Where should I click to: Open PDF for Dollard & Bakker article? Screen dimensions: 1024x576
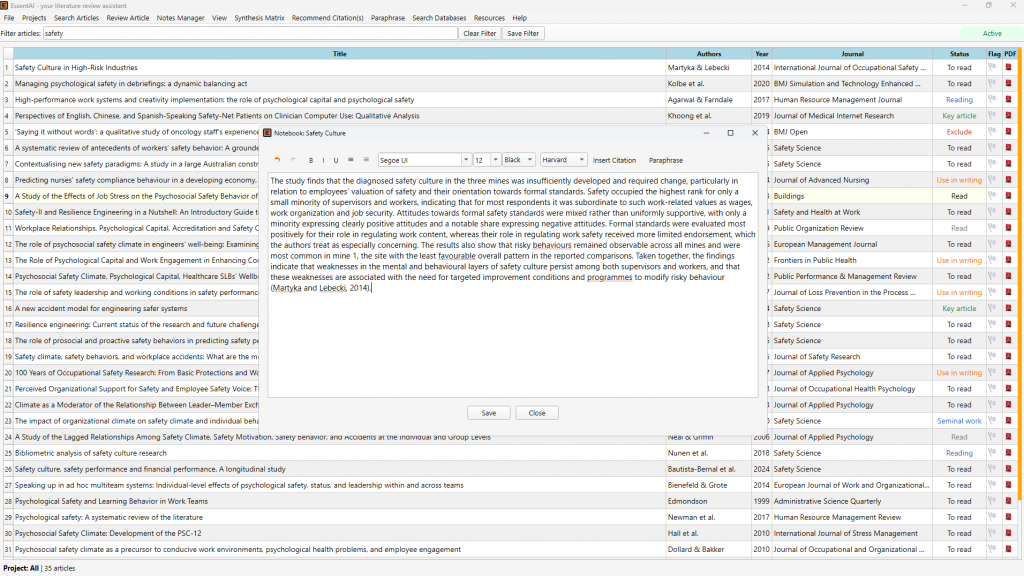1008,549
